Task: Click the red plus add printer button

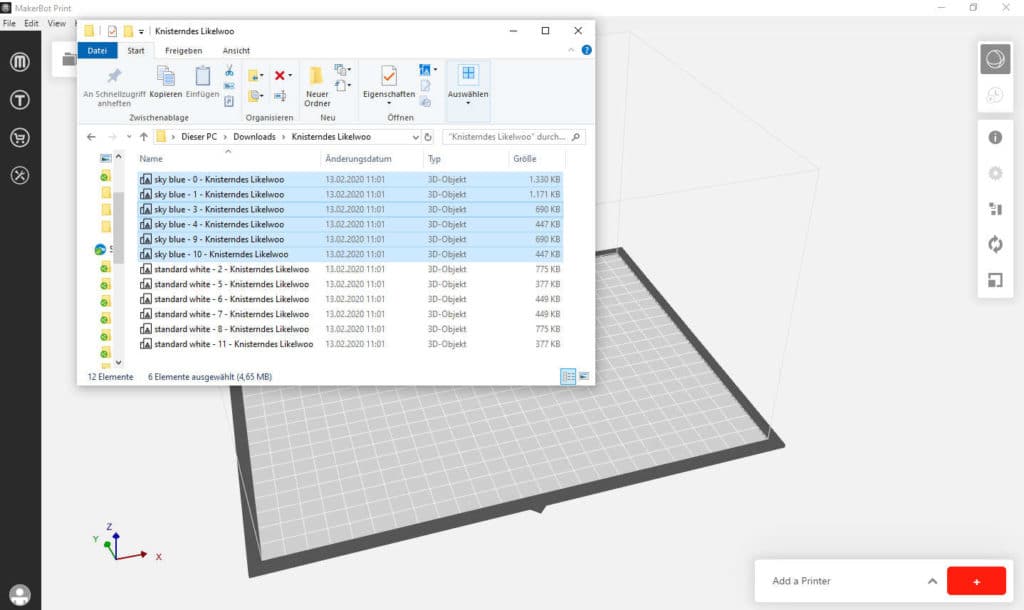Action: point(976,581)
